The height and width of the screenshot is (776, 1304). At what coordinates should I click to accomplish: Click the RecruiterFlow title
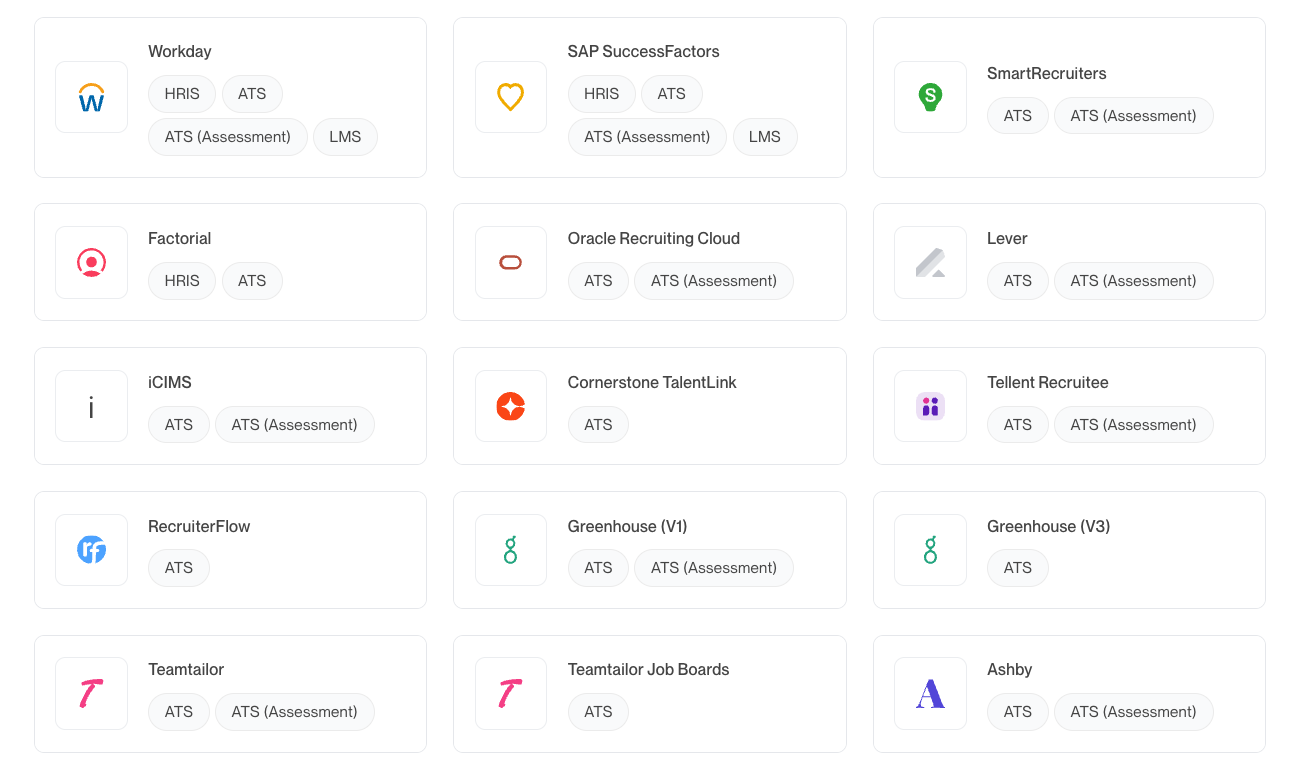coord(199,527)
